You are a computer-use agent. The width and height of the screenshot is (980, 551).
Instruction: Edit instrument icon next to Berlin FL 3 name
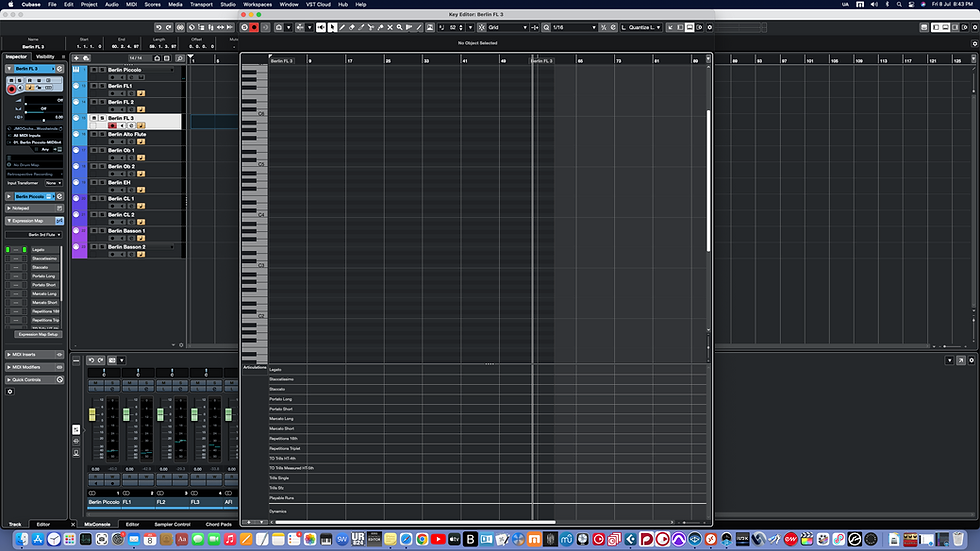[60, 69]
